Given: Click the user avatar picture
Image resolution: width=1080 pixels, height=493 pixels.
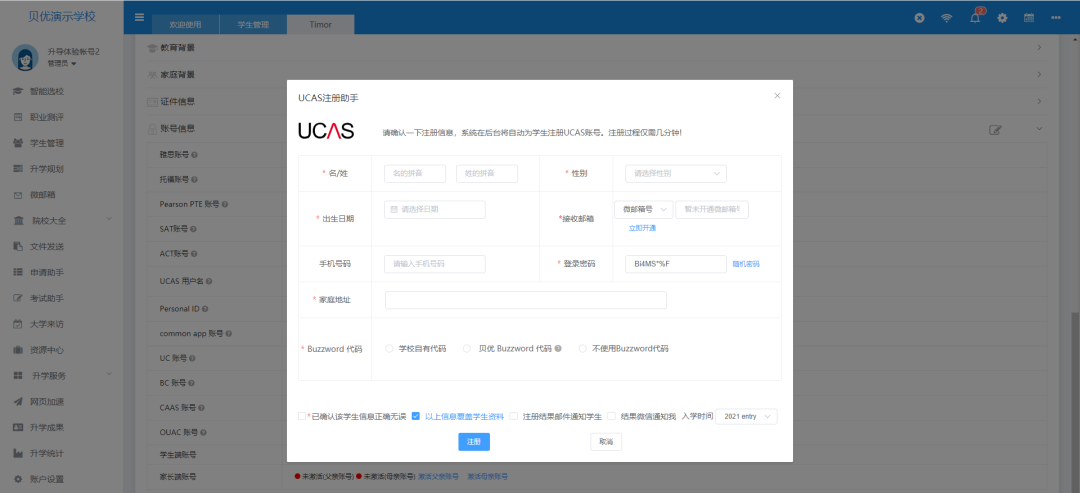Looking at the screenshot, I should tap(25, 57).
